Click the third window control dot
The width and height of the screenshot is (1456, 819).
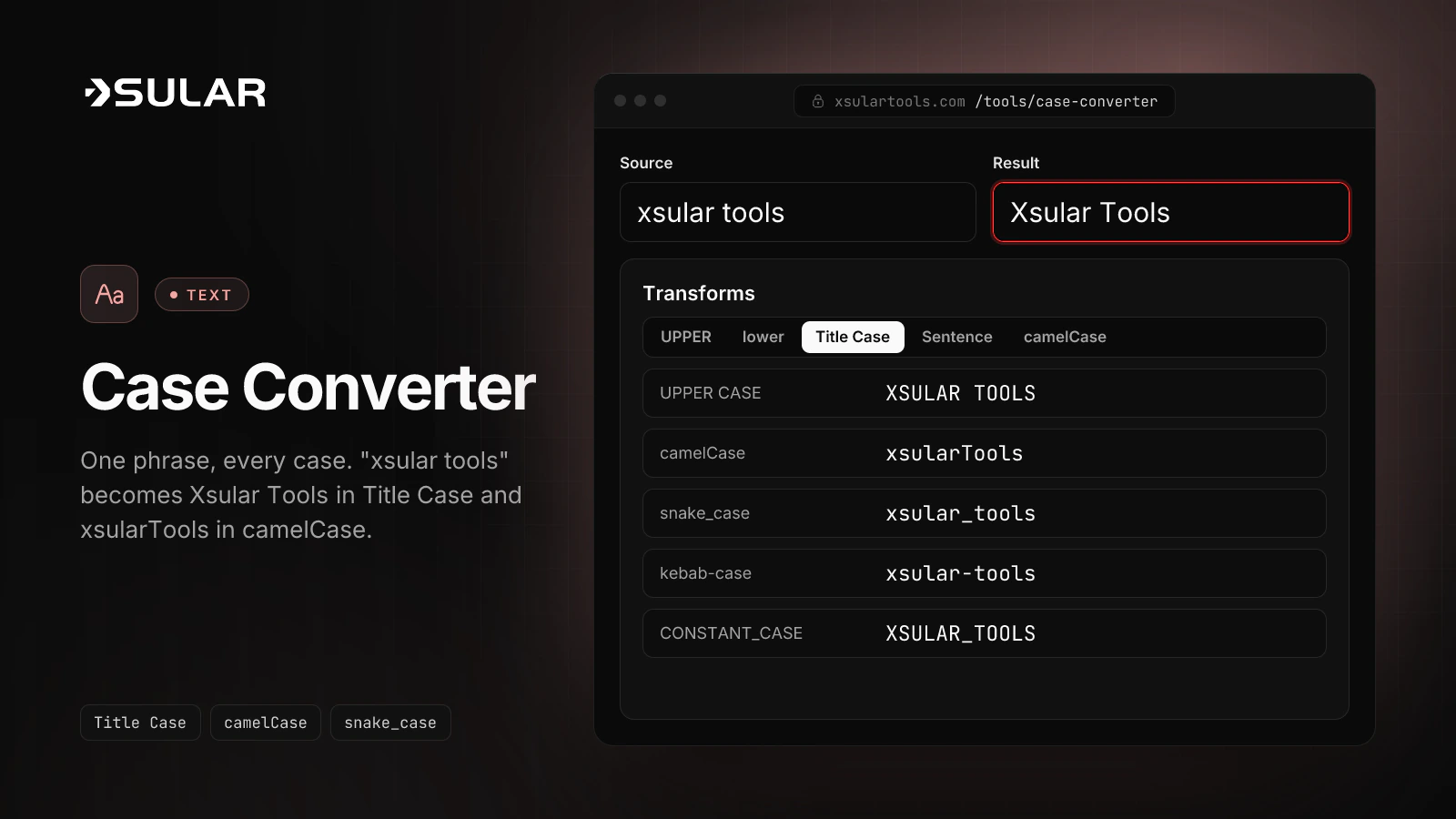tap(660, 101)
